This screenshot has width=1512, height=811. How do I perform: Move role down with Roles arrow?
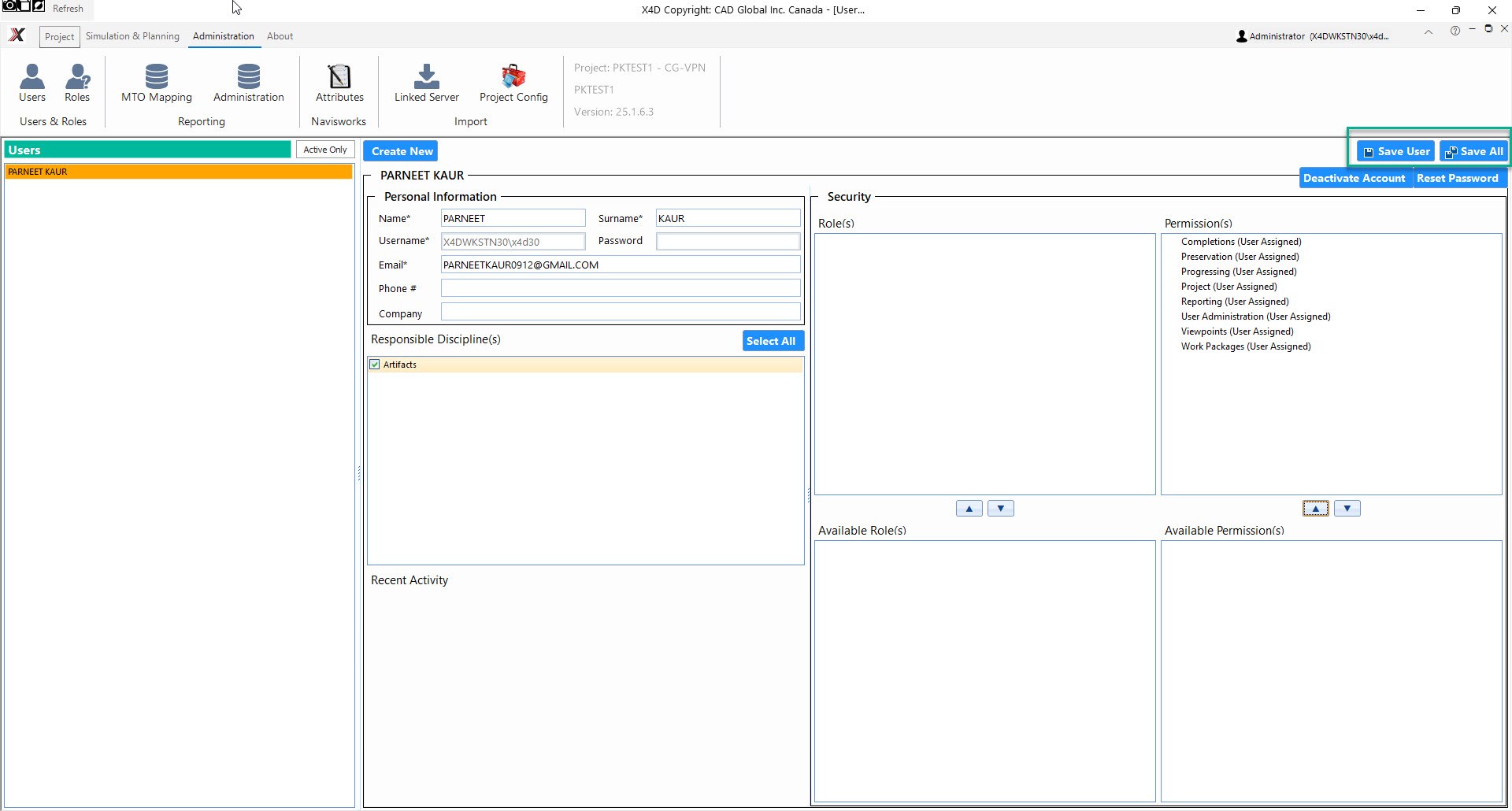coord(1001,509)
